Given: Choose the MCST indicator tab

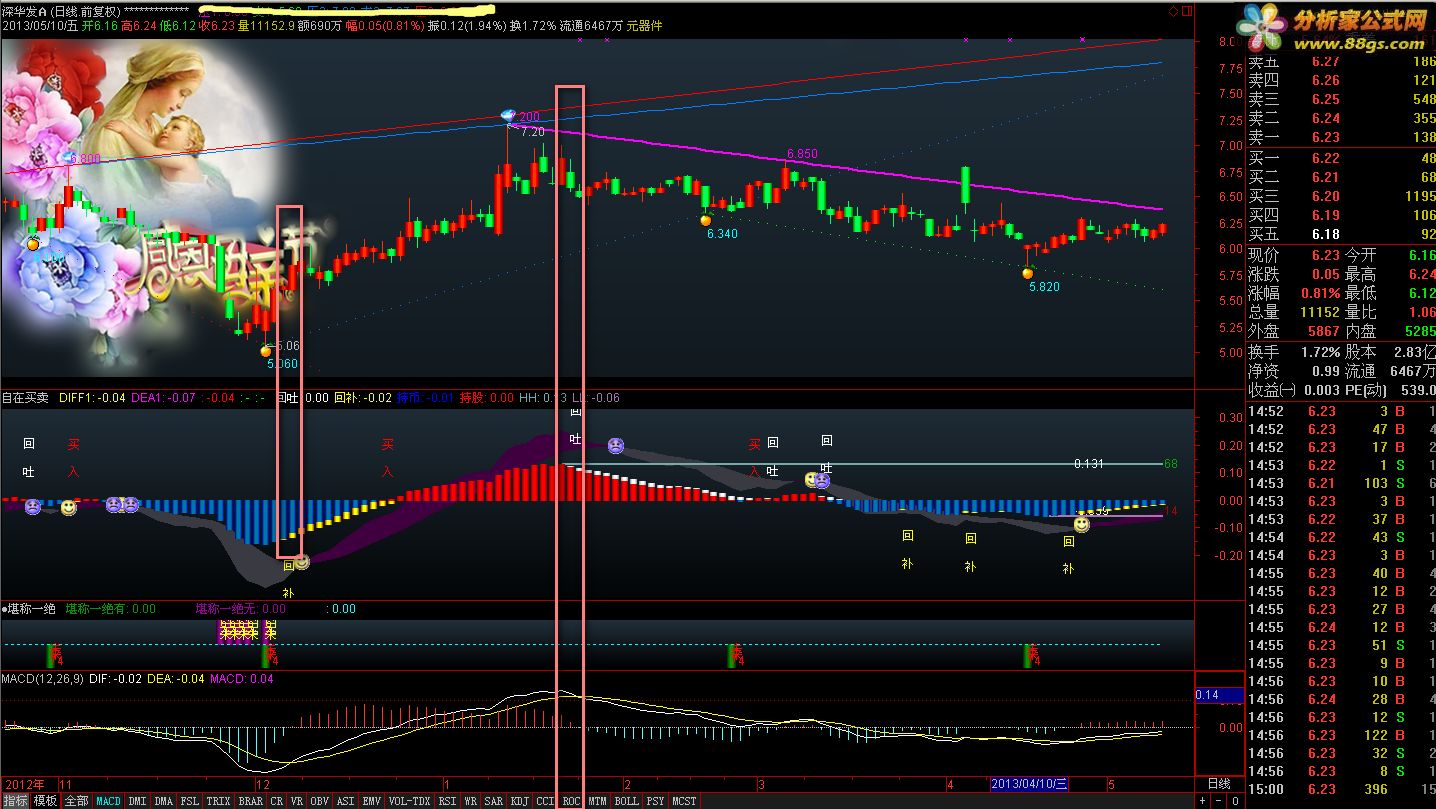Looking at the screenshot, I should [684, 801].
